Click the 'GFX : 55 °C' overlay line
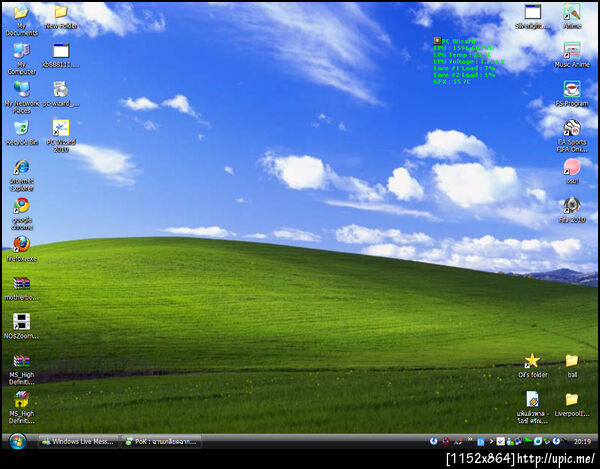 (x=452, y=81)
